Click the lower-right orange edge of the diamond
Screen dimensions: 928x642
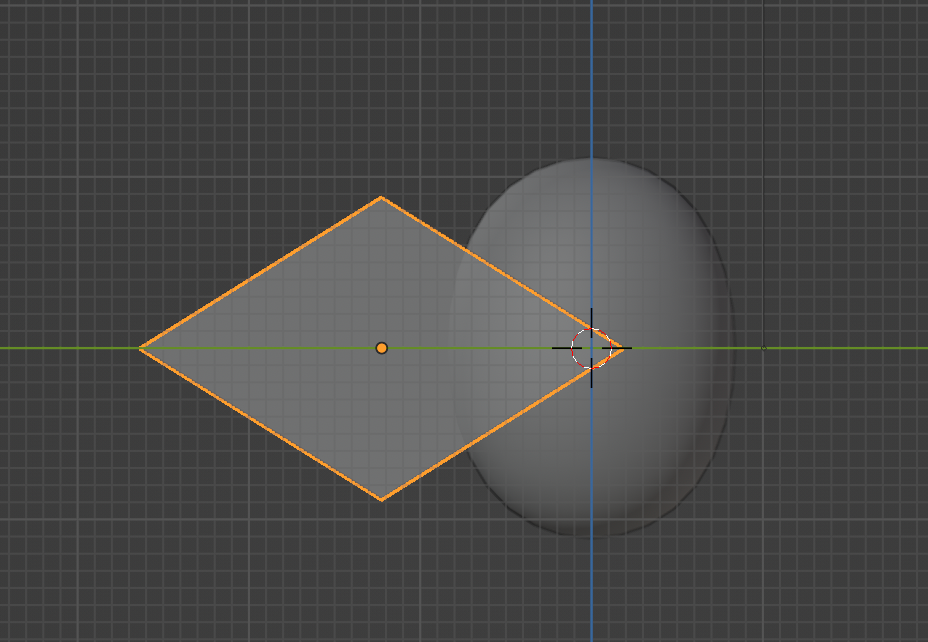tap(500, 425)
